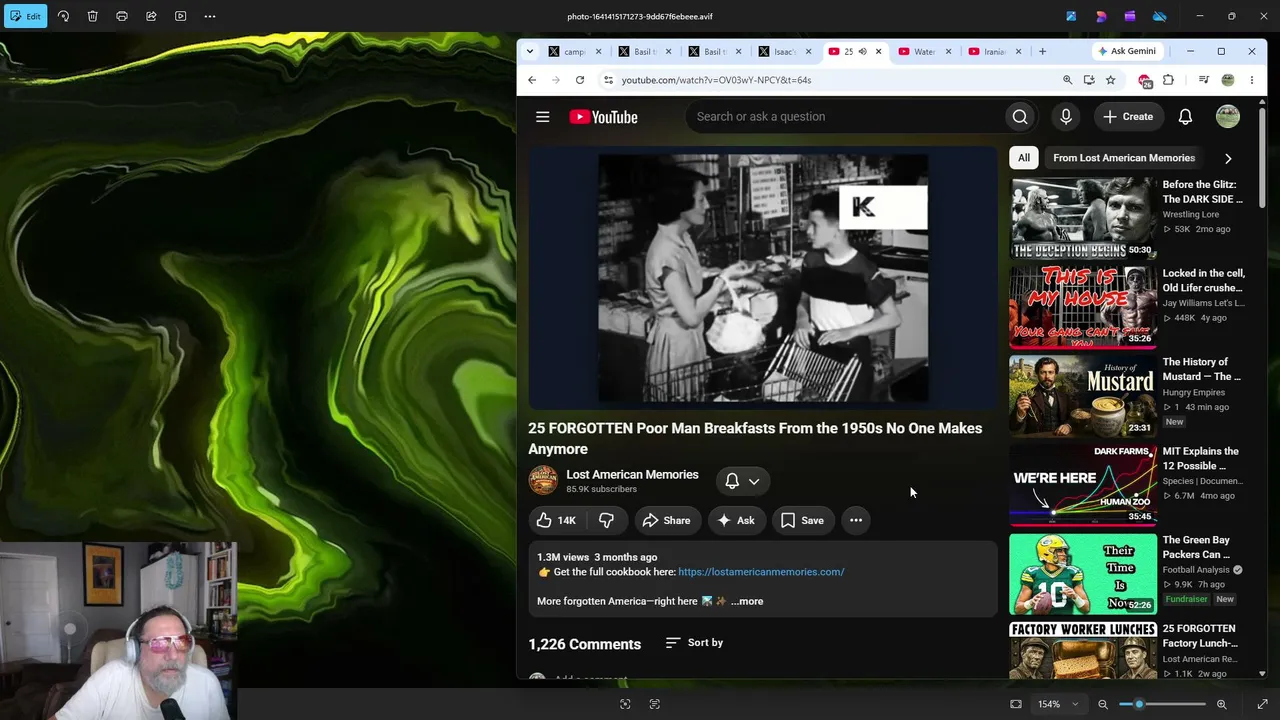Rotate the image in Photos viewer
Image resolution: width=1280 pixels, height=720 pixels.
pyautogui.click(x=63, y=16)
